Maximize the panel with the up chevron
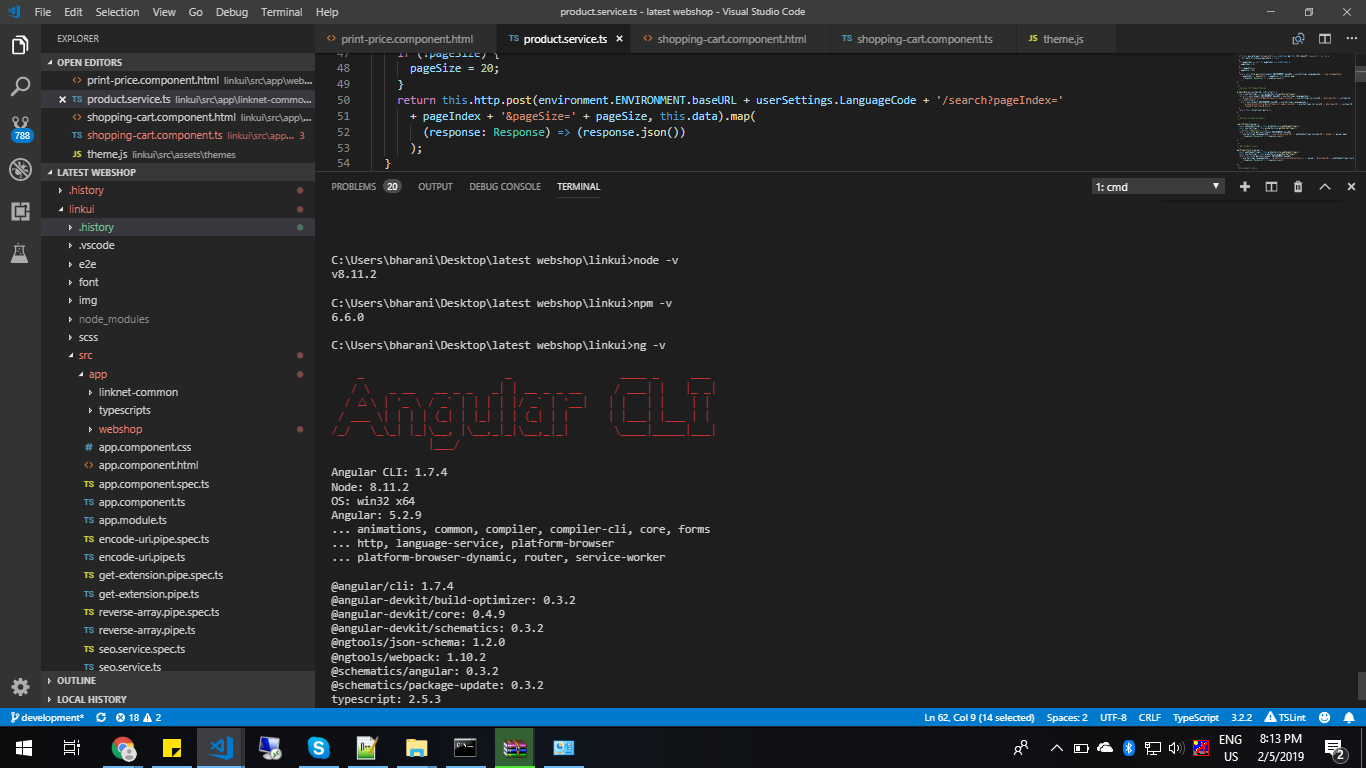 coord(1325,186)
